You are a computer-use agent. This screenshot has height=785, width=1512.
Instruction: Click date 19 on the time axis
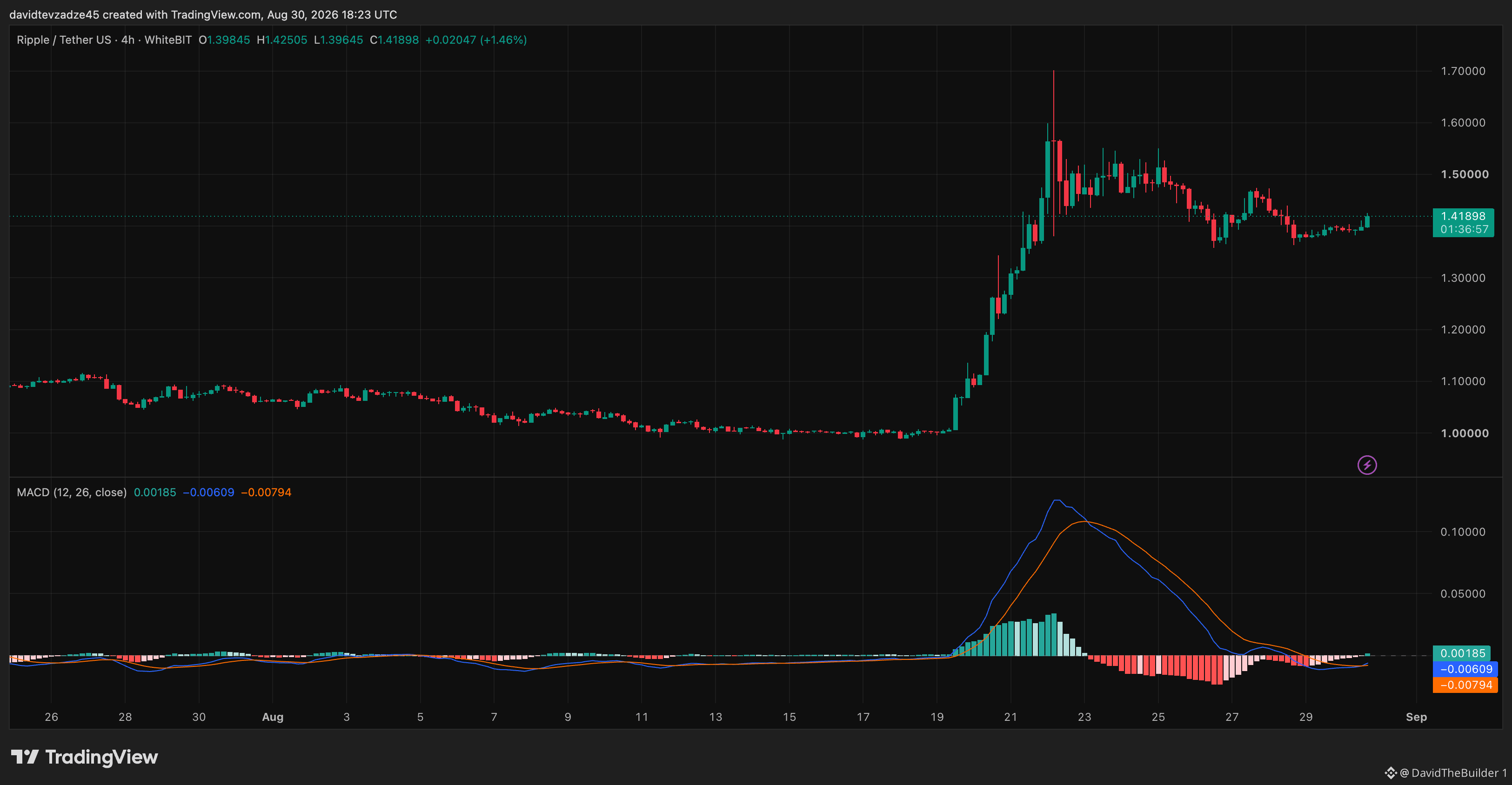[x=937, y=717]
